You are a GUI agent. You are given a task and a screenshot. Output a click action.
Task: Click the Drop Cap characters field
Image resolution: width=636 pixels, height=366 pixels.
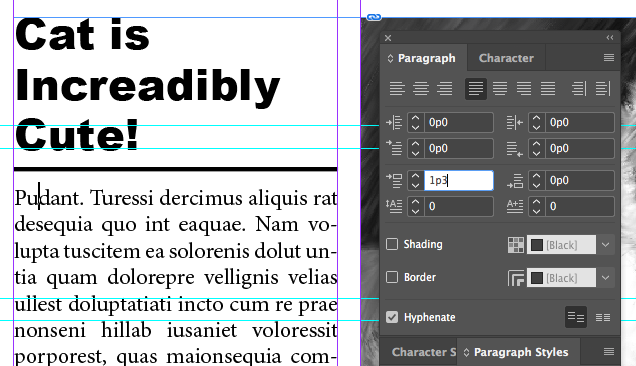coord(580,206)
